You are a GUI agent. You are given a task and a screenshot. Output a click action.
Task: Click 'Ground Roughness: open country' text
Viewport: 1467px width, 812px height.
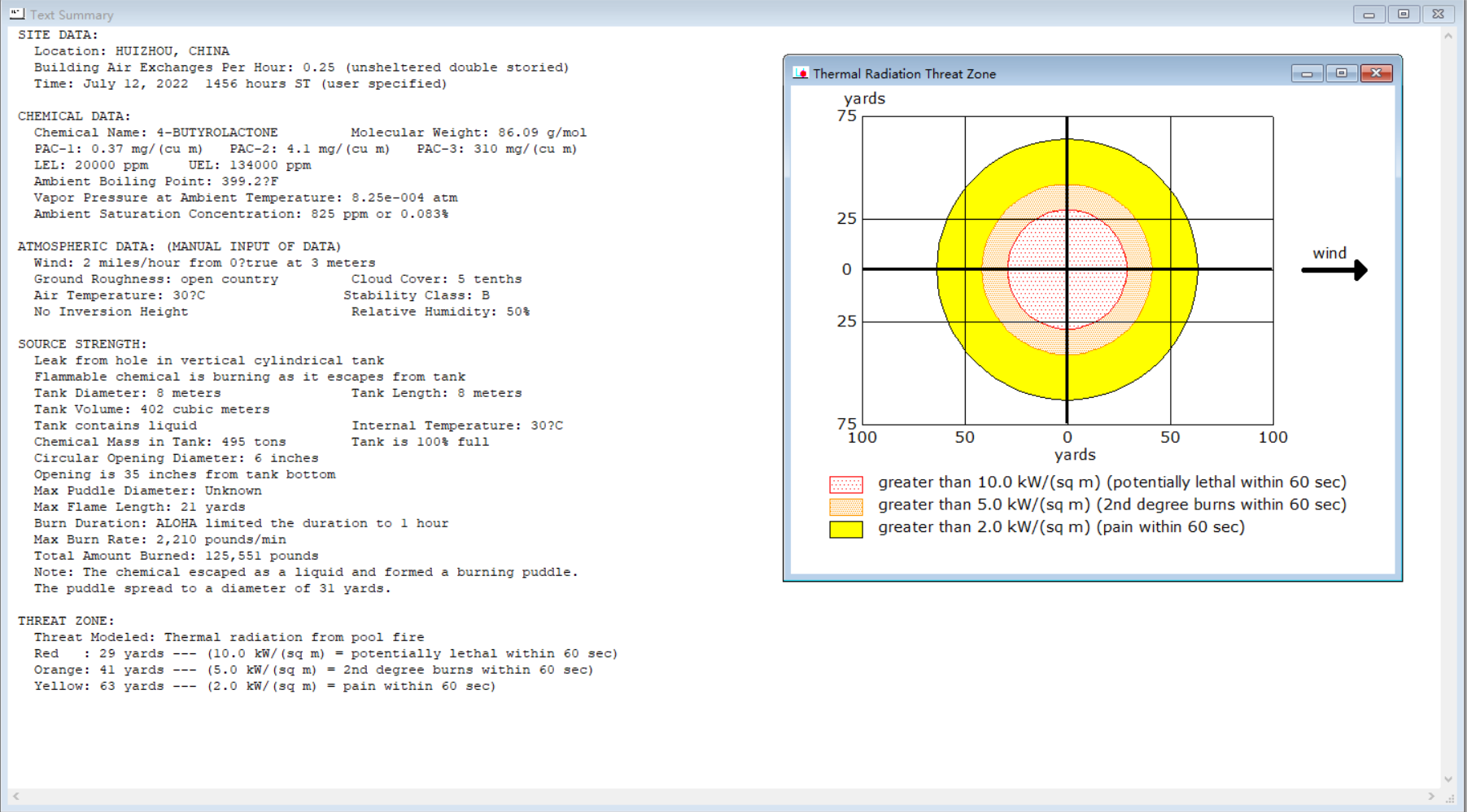click(x=155, y=279)
